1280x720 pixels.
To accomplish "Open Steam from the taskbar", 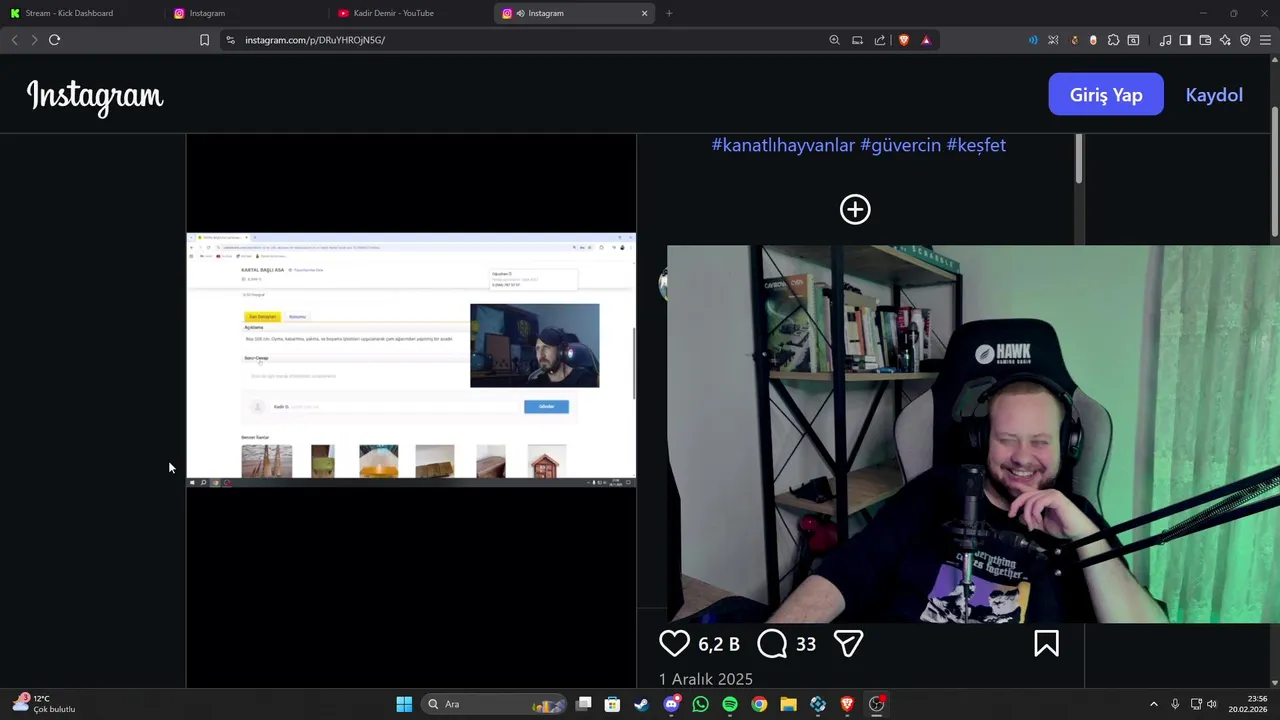I will pos(641,704).
